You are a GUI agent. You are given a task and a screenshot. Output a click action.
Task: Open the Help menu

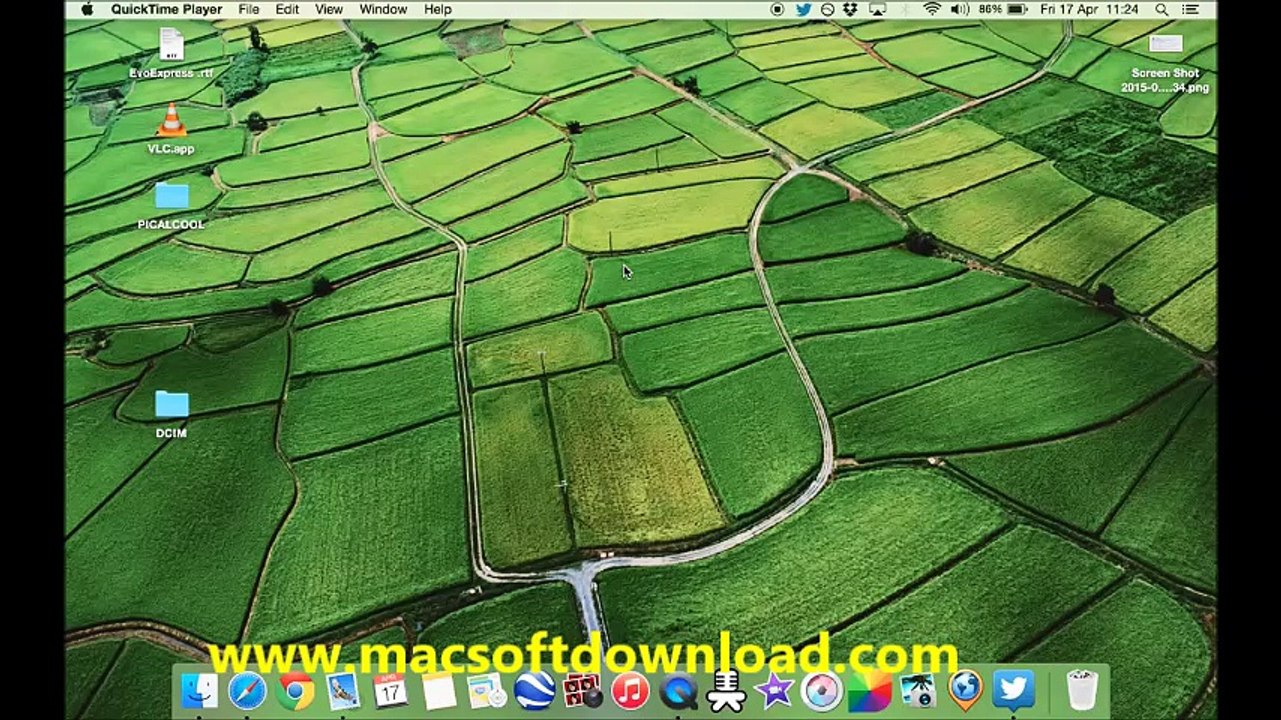coord(438,9)
